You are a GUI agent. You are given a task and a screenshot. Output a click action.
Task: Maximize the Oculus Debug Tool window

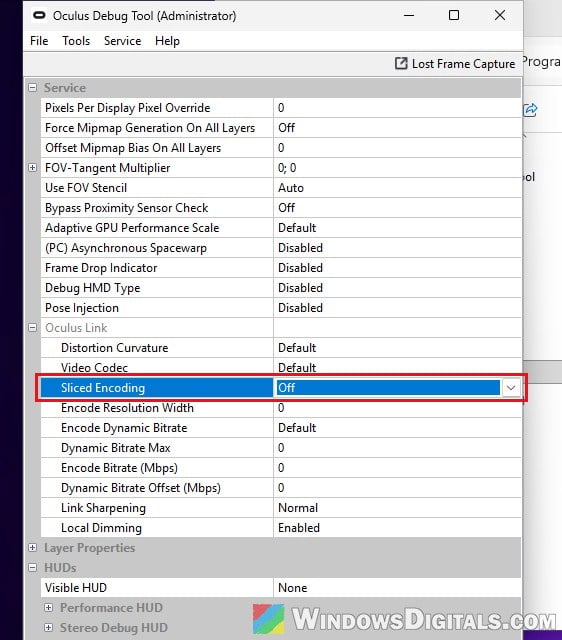(x=454, y=16)
